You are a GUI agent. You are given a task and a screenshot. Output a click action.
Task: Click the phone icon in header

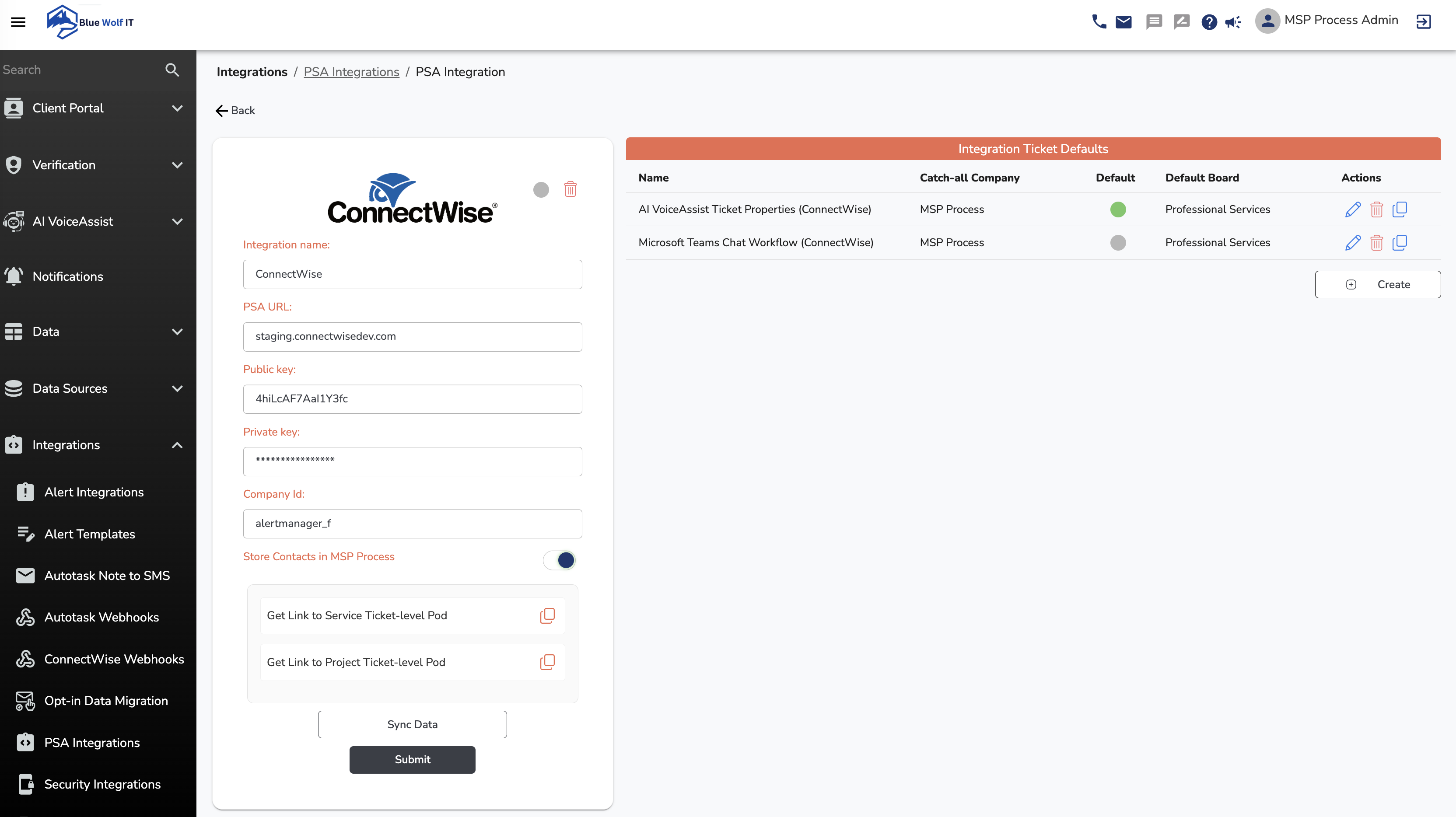point(1098,21)
